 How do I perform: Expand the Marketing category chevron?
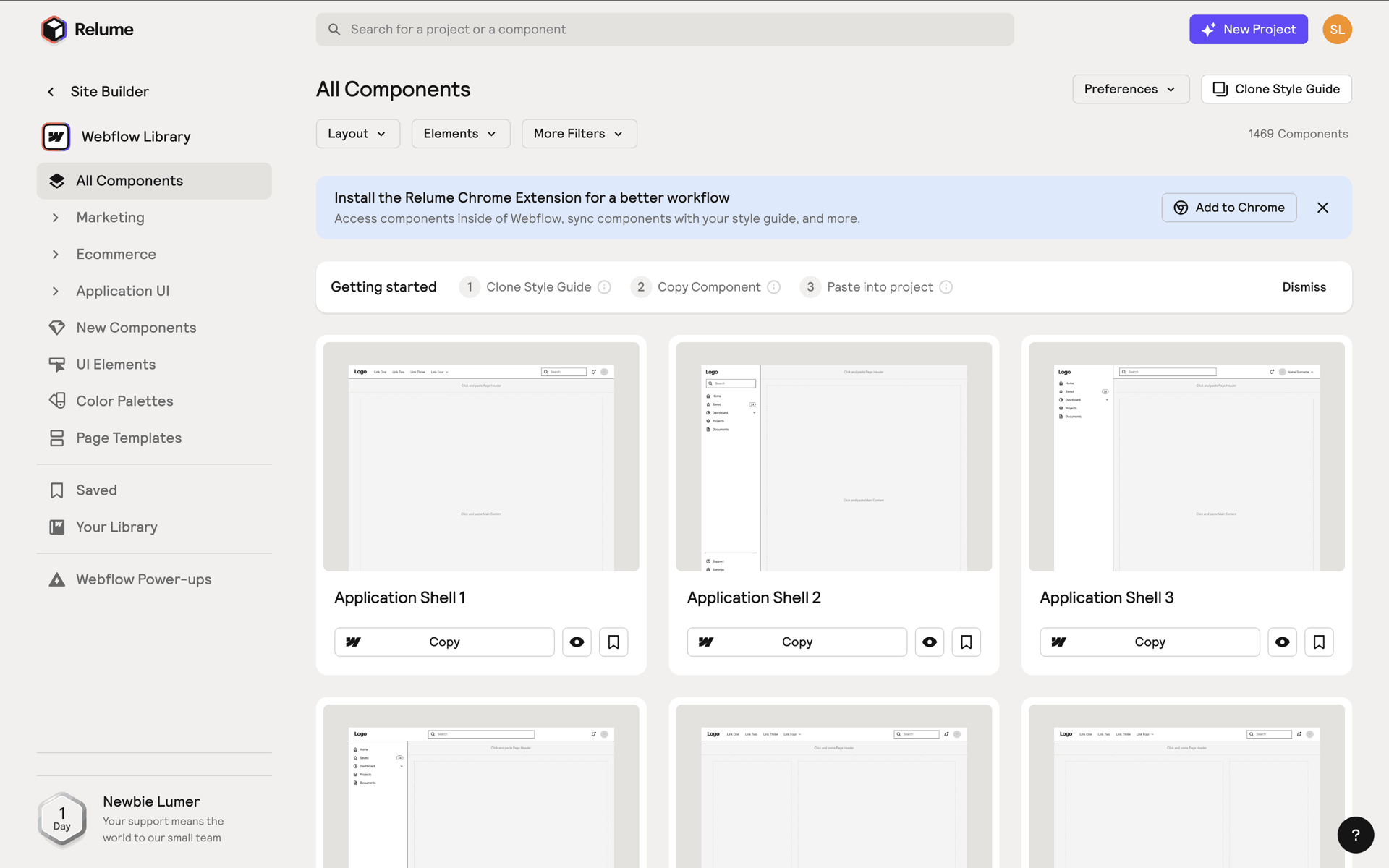(56, 218)
